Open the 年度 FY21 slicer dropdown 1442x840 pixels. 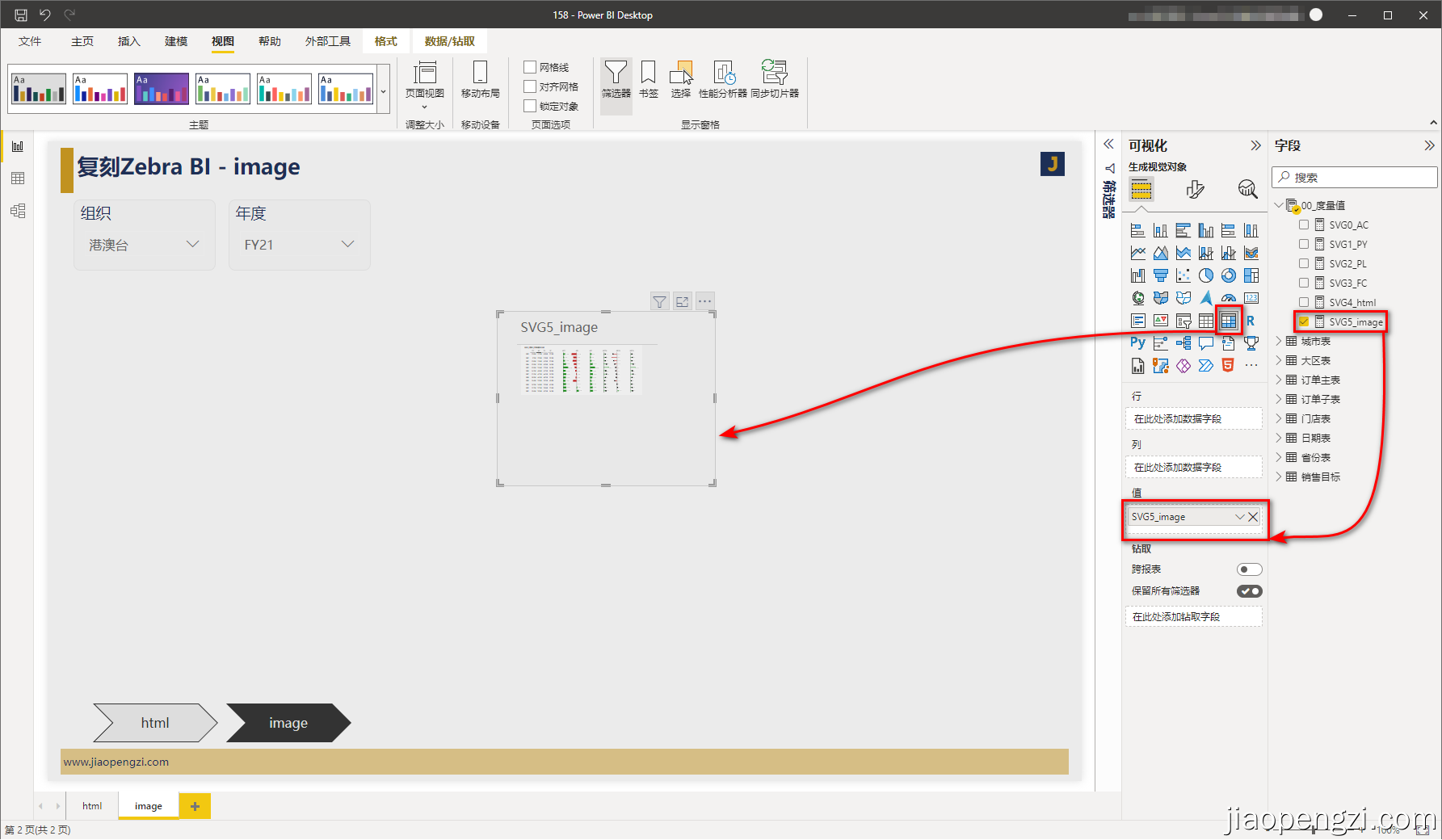coord(347,244)
